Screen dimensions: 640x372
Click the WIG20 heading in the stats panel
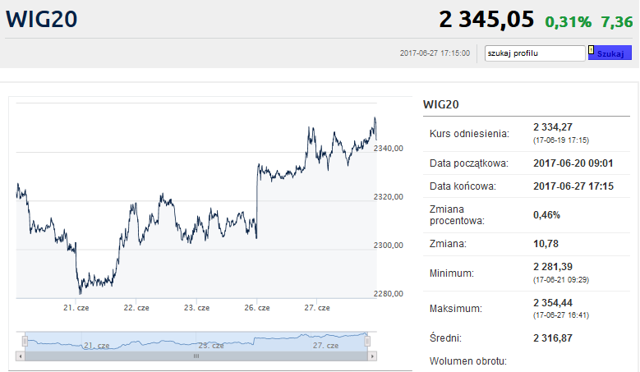[441, 105]
